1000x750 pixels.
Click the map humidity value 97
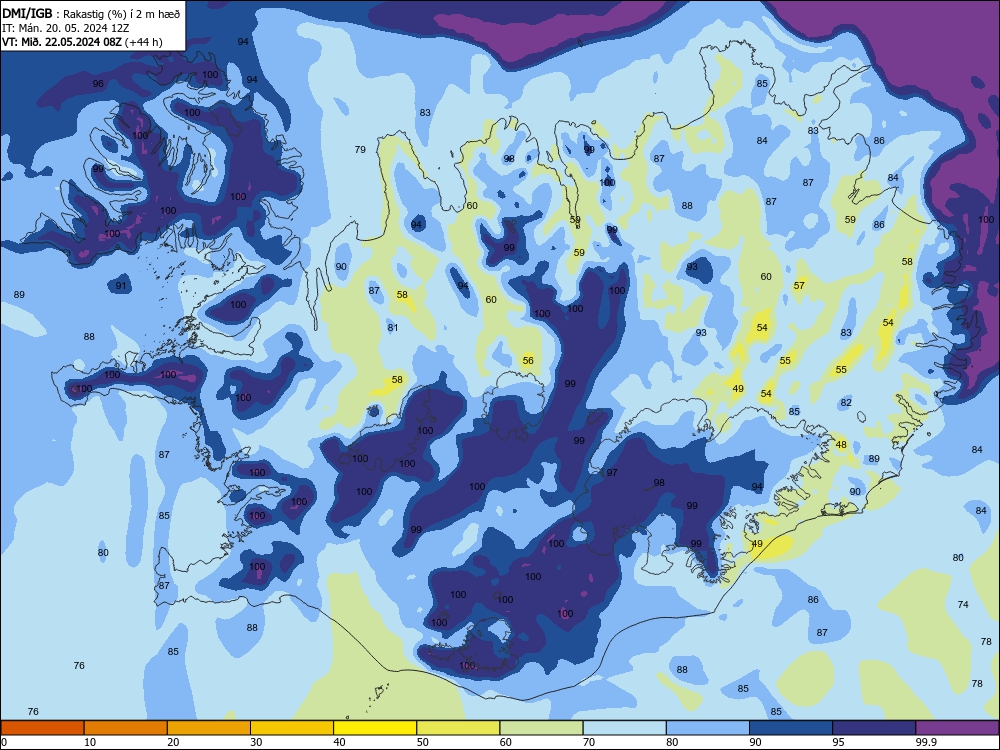[612, 473]
